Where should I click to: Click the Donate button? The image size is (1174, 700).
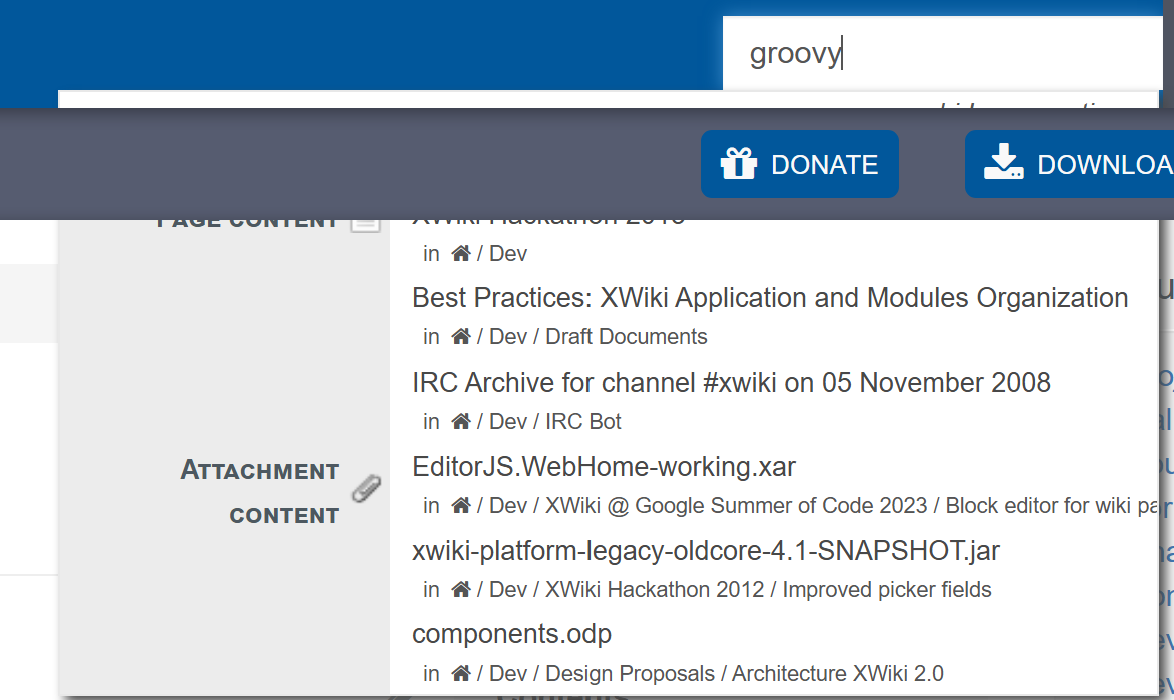click(x=800, y=164)
